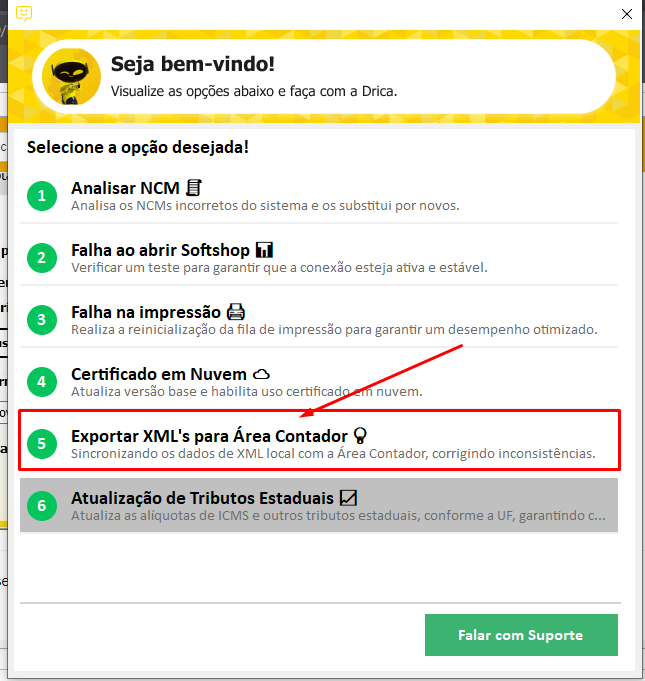
Task: Click the Drica mascot avatar
Action: click(x=71, y=77)
